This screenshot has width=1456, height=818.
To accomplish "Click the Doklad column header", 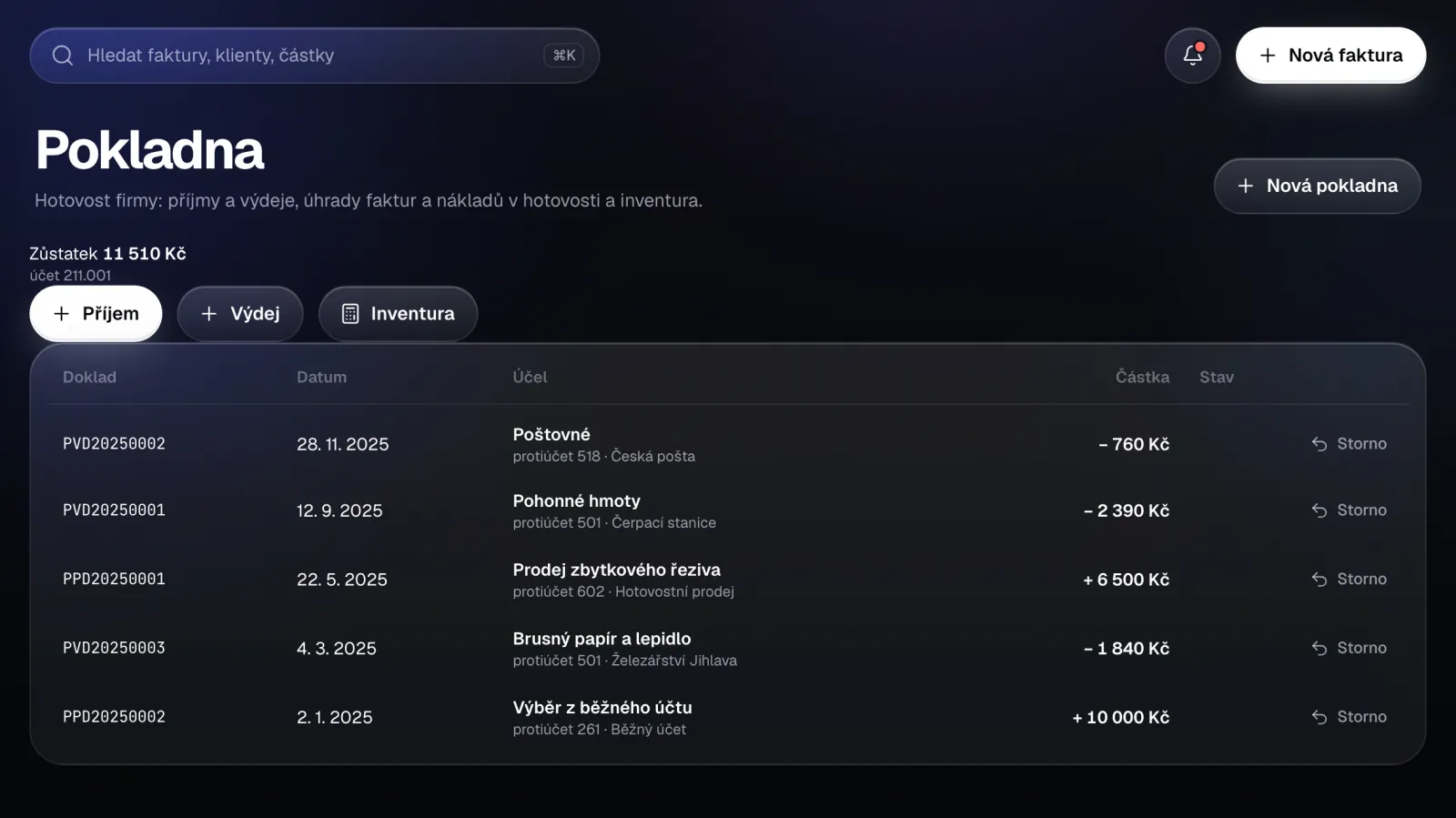I will coord(89,377).
